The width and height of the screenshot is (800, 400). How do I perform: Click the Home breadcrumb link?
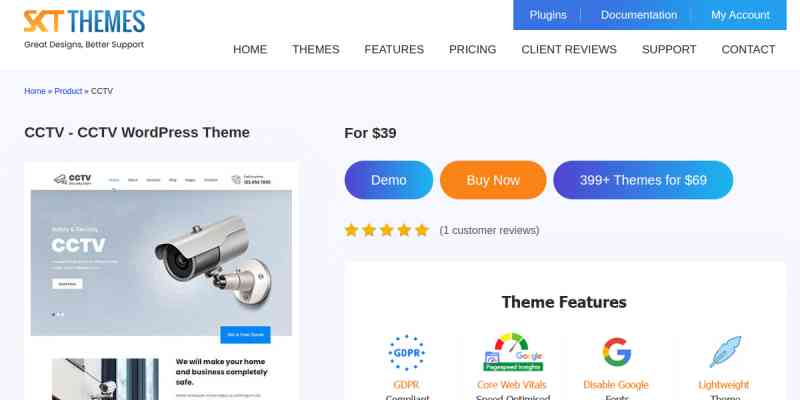click(35, 91)
